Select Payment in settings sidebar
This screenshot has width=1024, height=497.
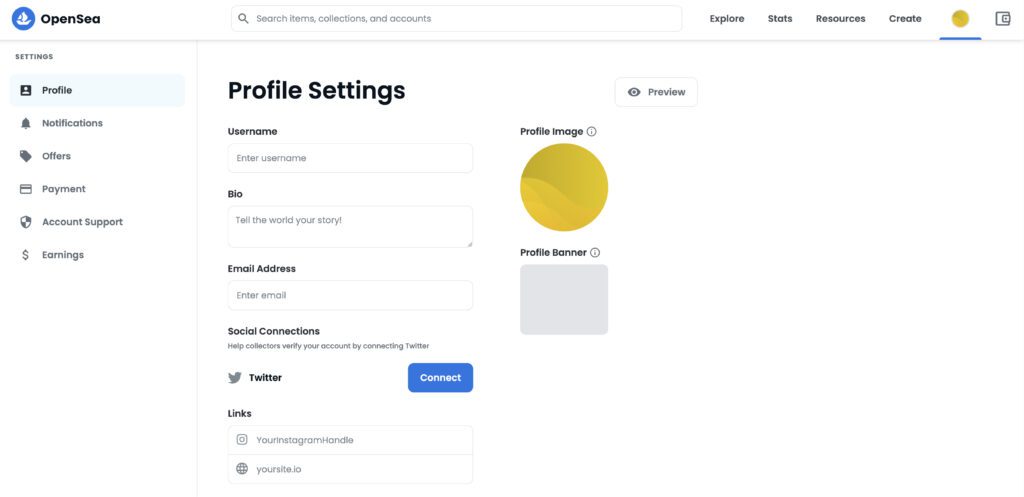pos(63,189)
